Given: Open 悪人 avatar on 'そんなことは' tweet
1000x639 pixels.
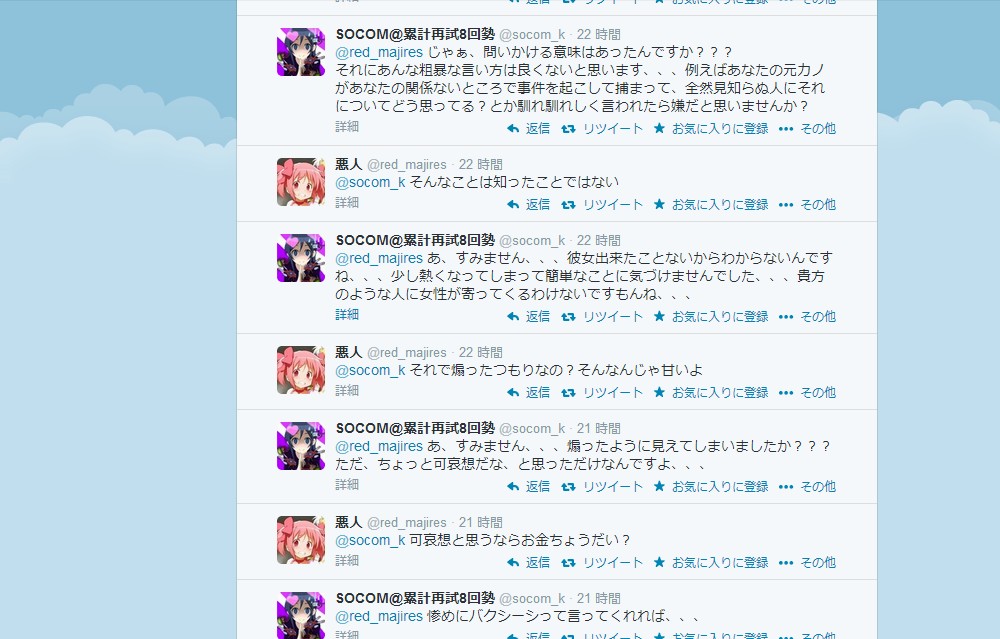Looking at the screenshot, I should 301,182.
